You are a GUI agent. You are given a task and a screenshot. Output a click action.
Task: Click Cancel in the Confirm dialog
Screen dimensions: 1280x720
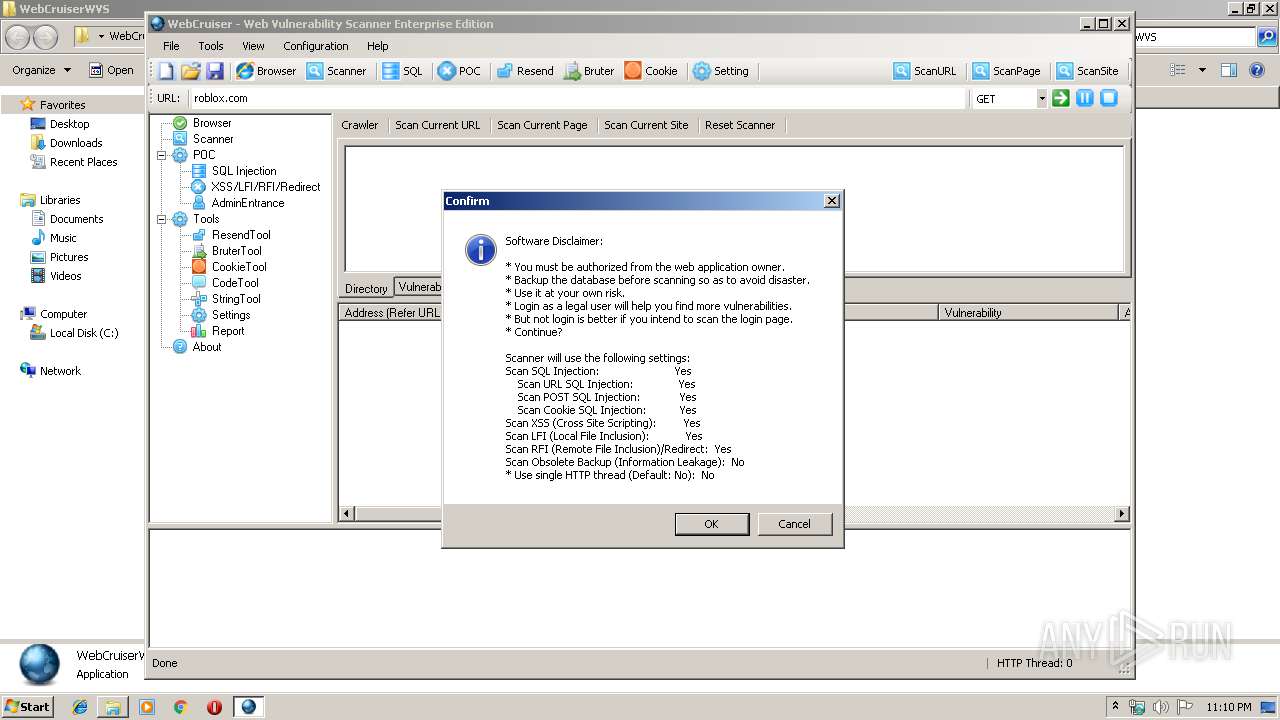[x=795, y=524]
